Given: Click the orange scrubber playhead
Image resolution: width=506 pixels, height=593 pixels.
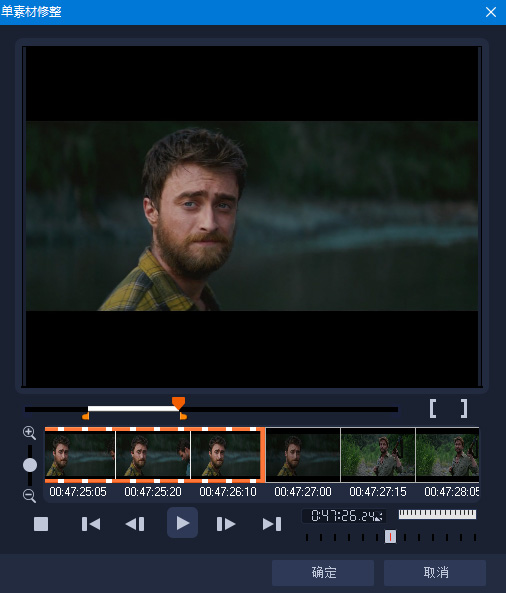Looking at the screenshot, I should tap(178, 403).
